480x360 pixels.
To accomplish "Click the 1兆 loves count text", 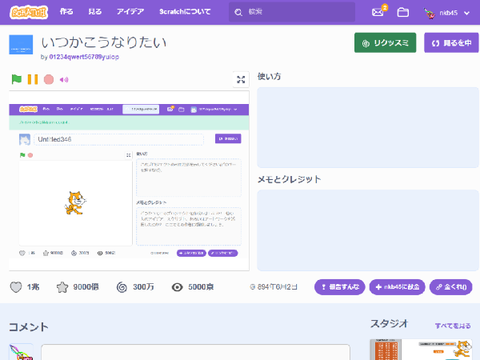I will tap(33, 287).
